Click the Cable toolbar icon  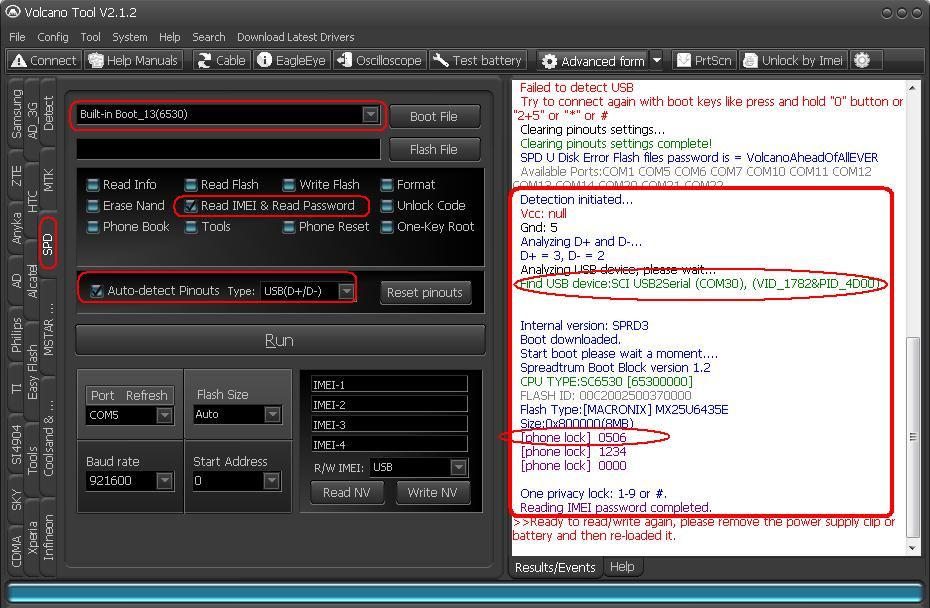[x=220, y=60]
